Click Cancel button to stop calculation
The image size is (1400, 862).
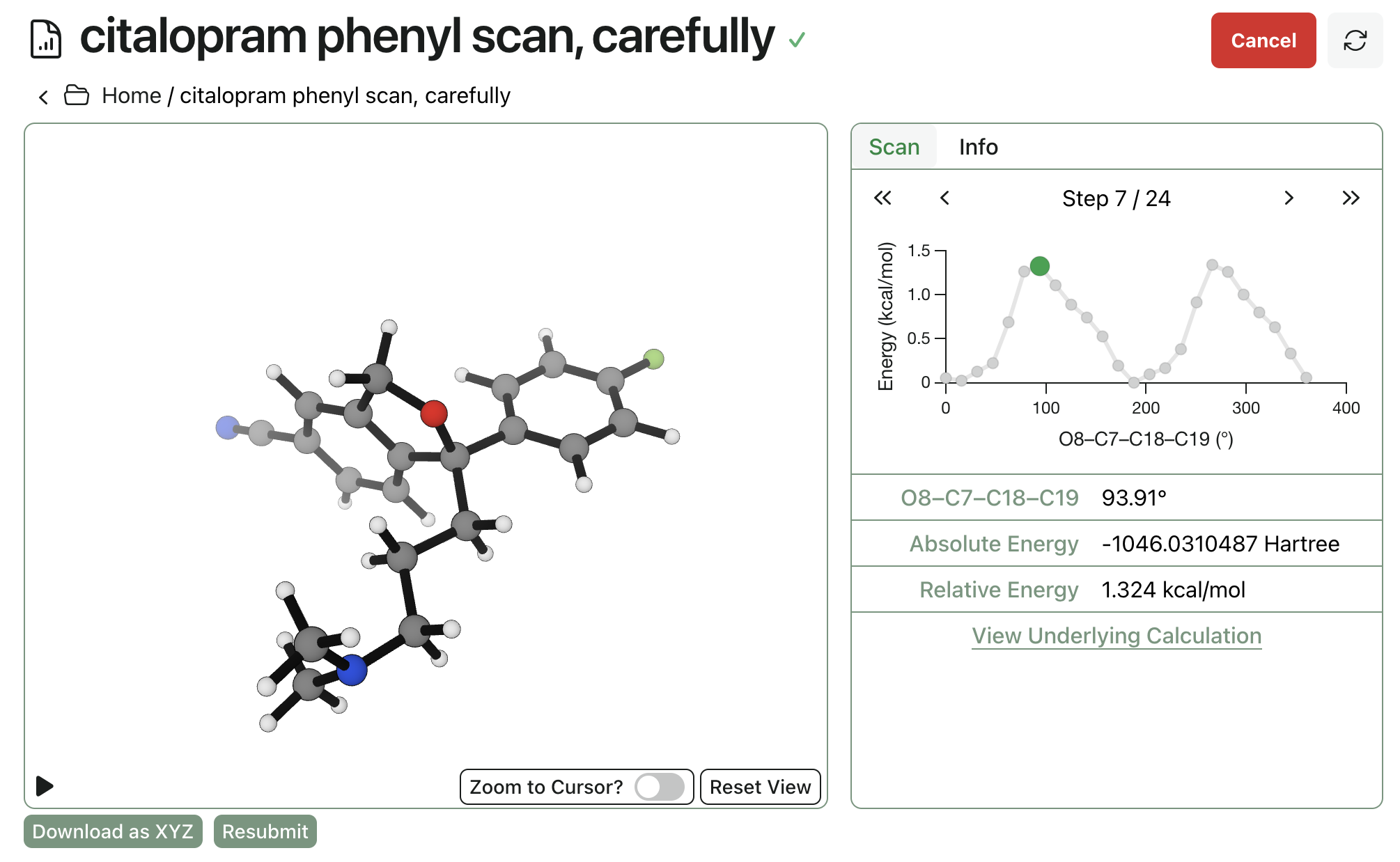[x=1262, y=40]
